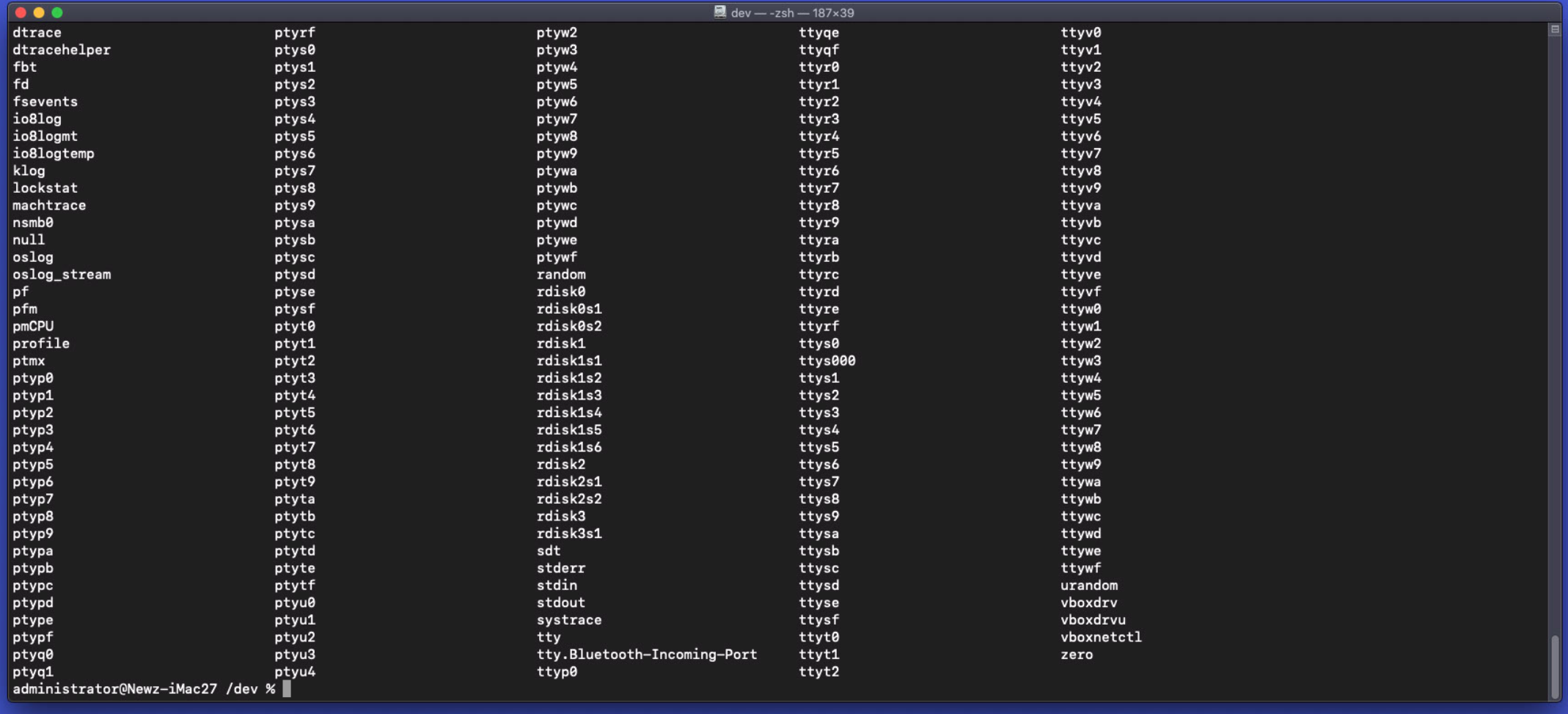Image resolution: width=1568 pixels, height=714 pixels.
Task: Select the 'vboxnetctl' entry
Action: 1102,637
